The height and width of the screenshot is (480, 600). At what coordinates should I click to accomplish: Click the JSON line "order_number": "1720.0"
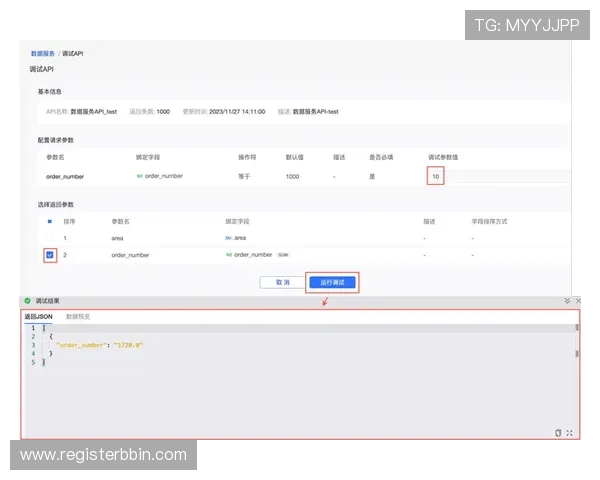click(x=99, y=345)
